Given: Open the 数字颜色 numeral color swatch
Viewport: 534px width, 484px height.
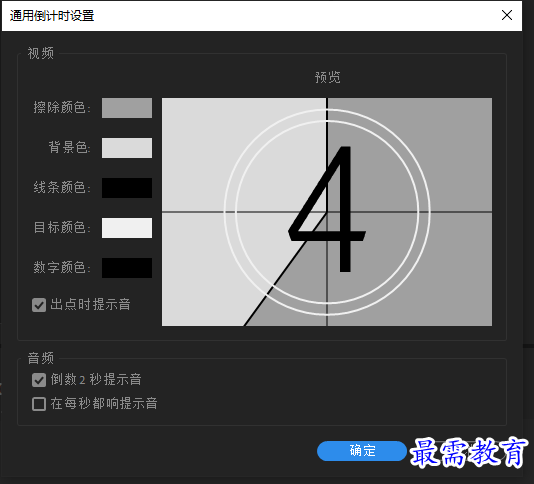Looking at the screenshot, I should [x=127, y=268].
